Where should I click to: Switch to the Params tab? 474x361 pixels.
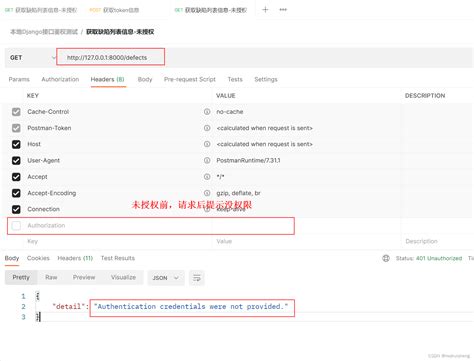19,79
